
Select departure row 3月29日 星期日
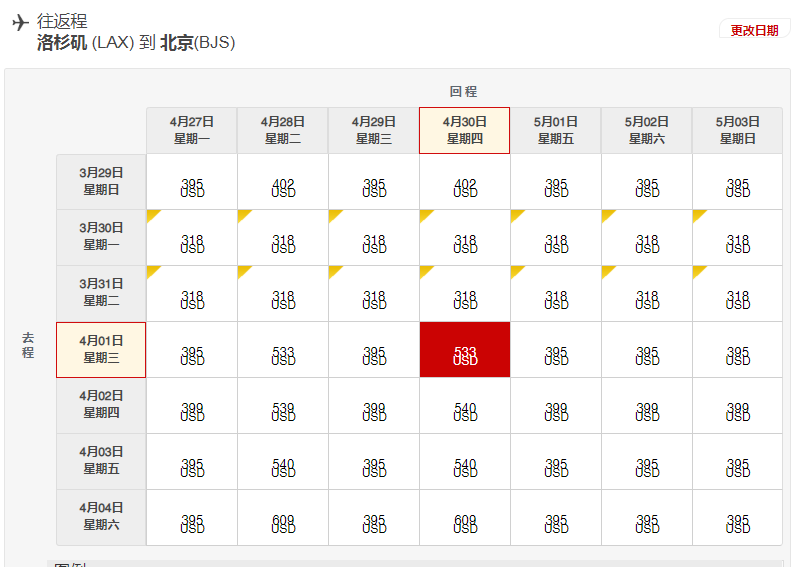point(101,182)
